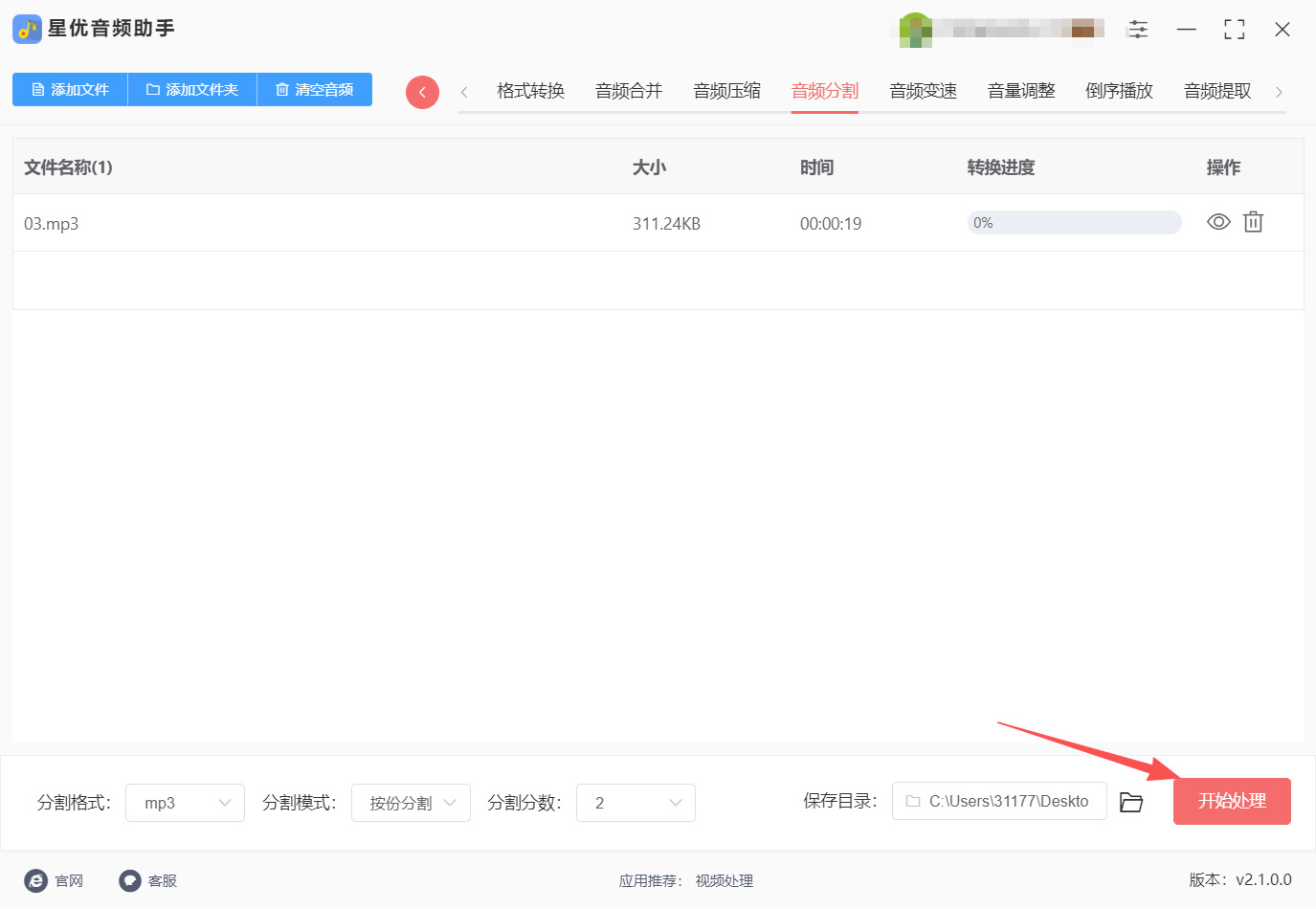Viewport: 1316px width, 909px height.
Task: Click the red left-arrow circle toggle
Action: [422, 92]
